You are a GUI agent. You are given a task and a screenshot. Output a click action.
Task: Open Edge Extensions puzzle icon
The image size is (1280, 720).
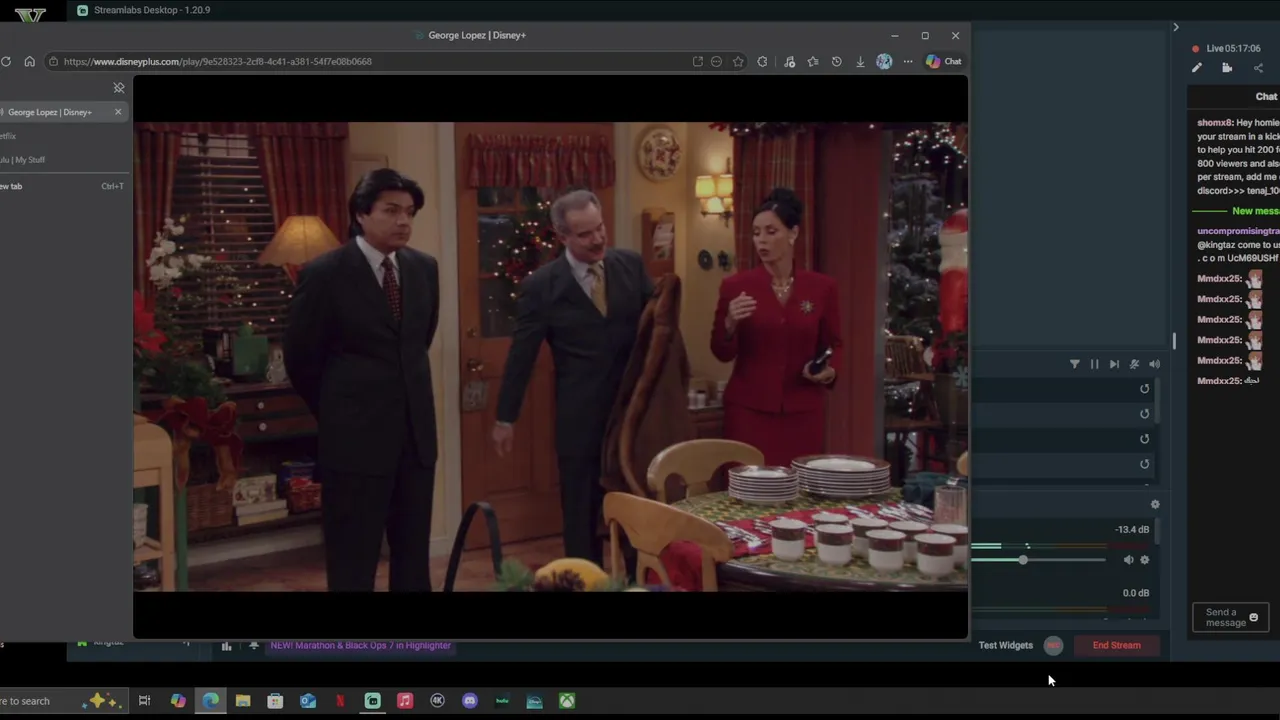[x=763, y=61]
